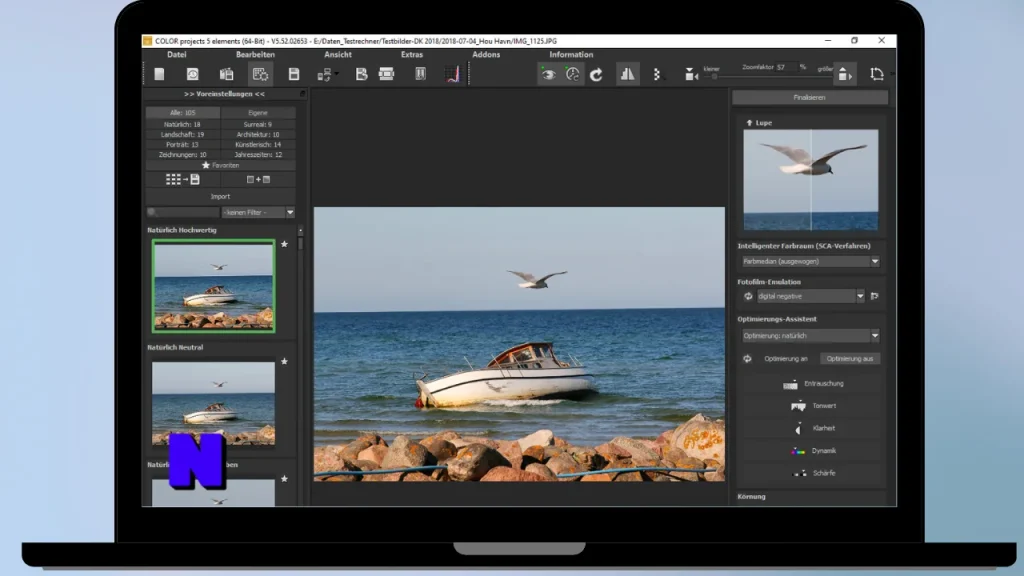Open the 'Optimierung: natürlich' dropdown

tap(810, 336)
